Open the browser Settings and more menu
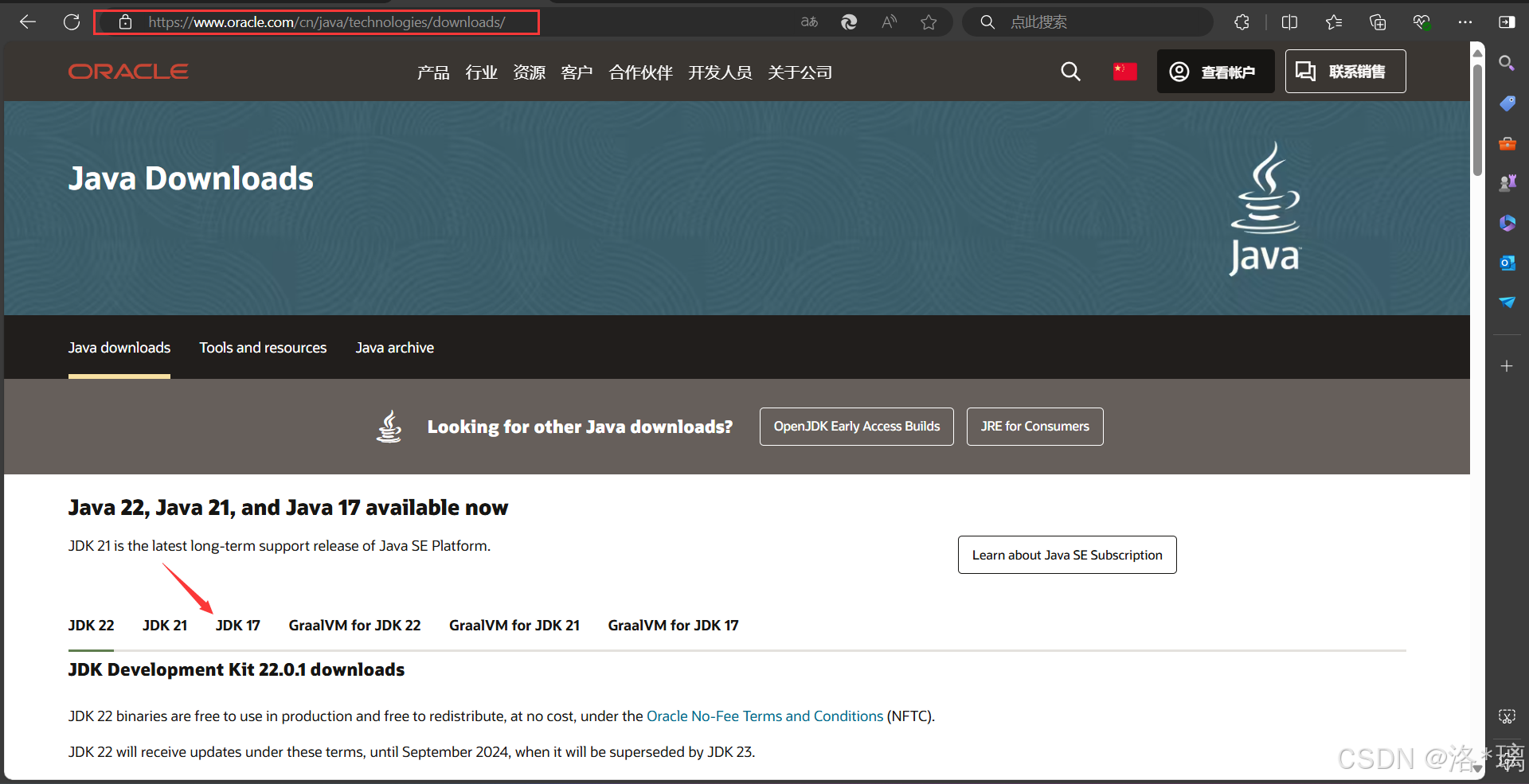This screenshot has width=1529, height=784. (1465, 22)
